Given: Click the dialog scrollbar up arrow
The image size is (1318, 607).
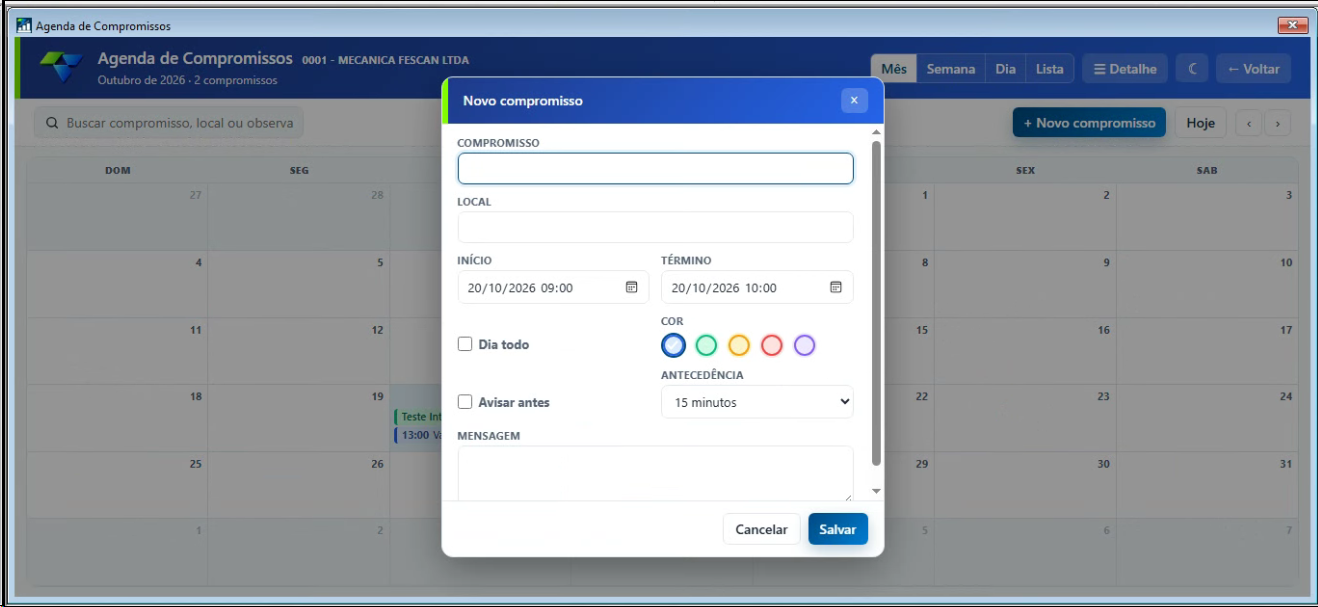Looking at the screenshot, I should coord(877,132).
